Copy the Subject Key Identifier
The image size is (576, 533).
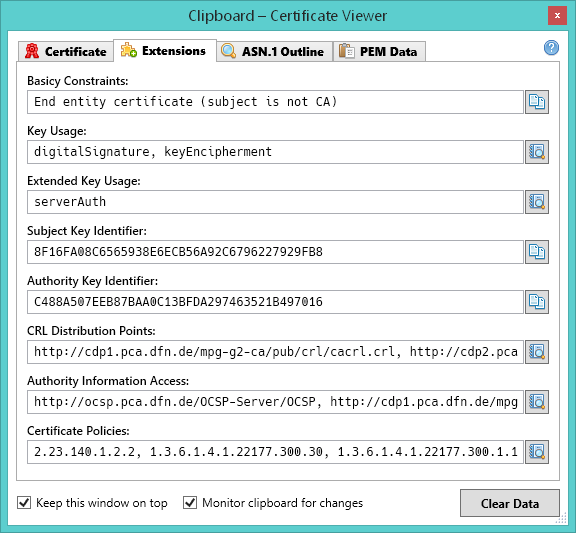(x=537, y=252)
